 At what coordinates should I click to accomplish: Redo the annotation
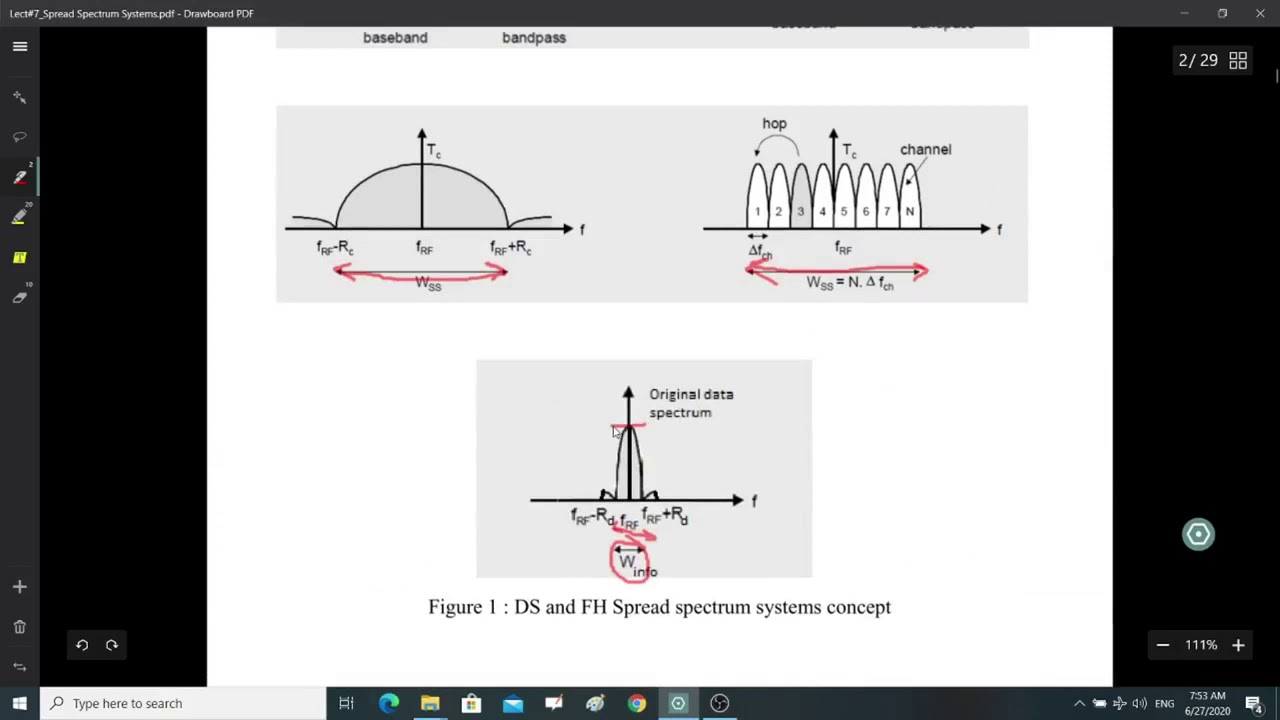point(112,645)
